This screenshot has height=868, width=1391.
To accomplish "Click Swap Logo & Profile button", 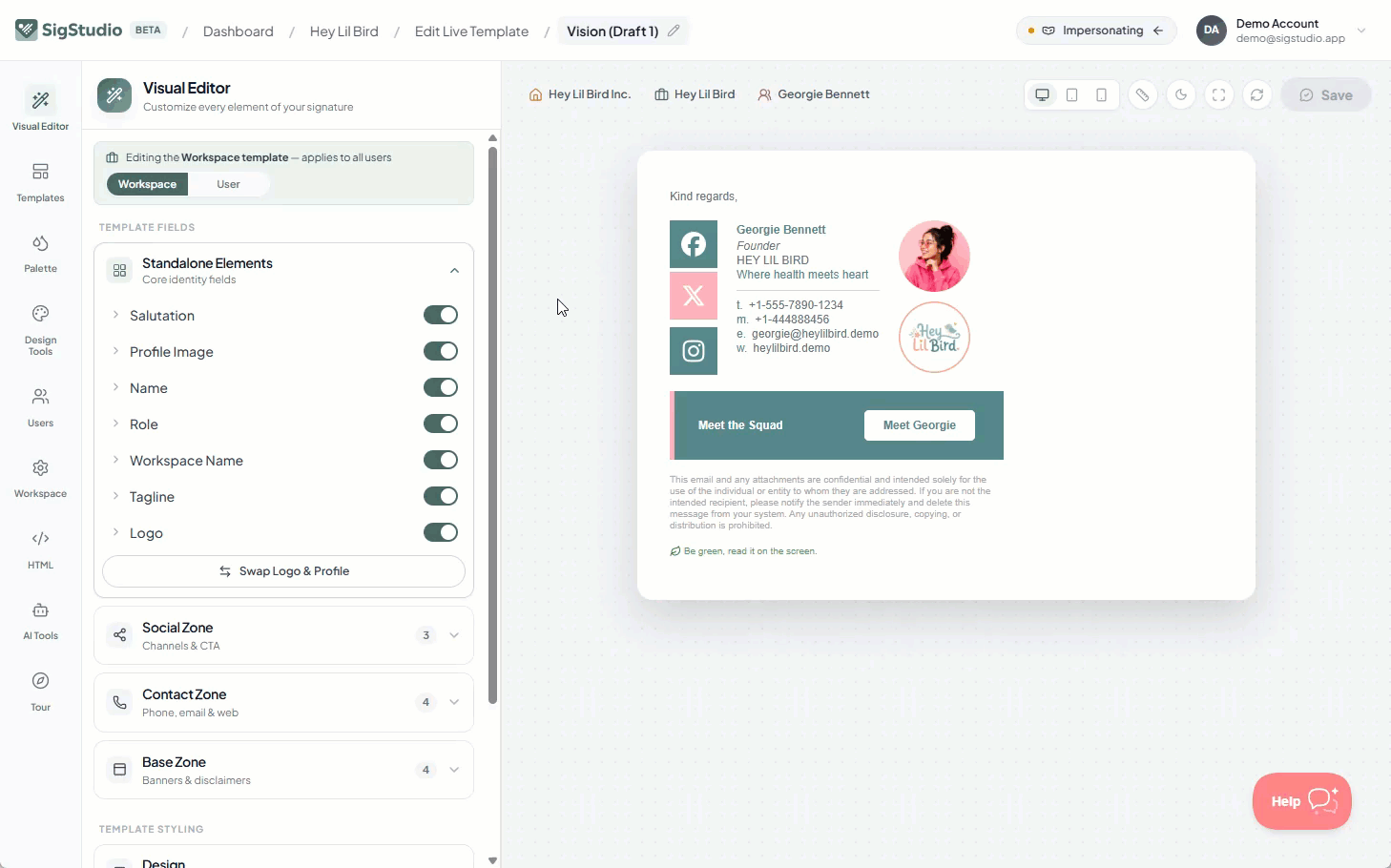I will (283, 571).
